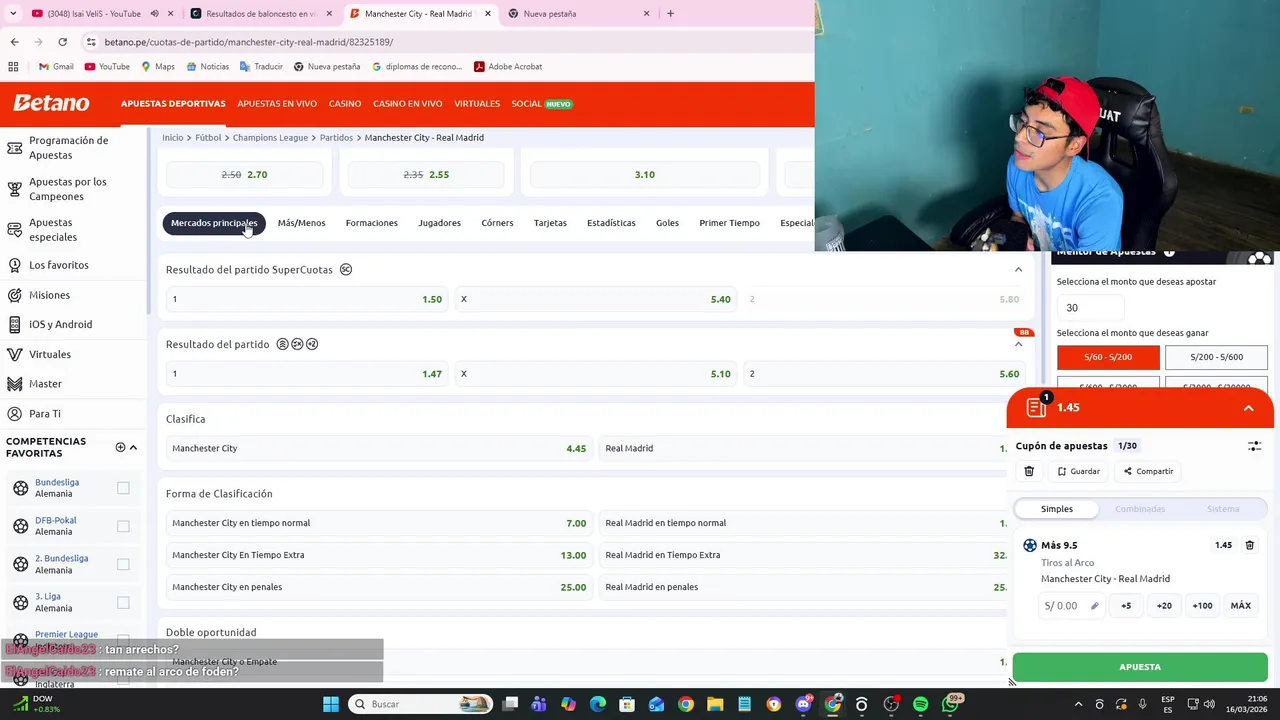Share the coupon with Compartir button
Screen dimensions: 1280x720
coord(1148,471)
